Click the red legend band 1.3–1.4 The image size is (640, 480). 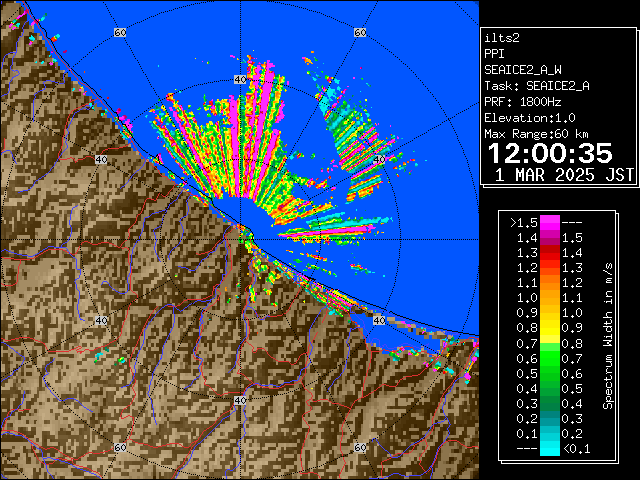[550, 253]
